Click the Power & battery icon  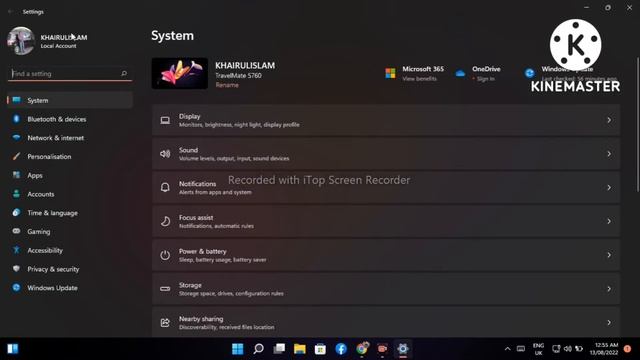pyautogui.click(x=165, y=255)
